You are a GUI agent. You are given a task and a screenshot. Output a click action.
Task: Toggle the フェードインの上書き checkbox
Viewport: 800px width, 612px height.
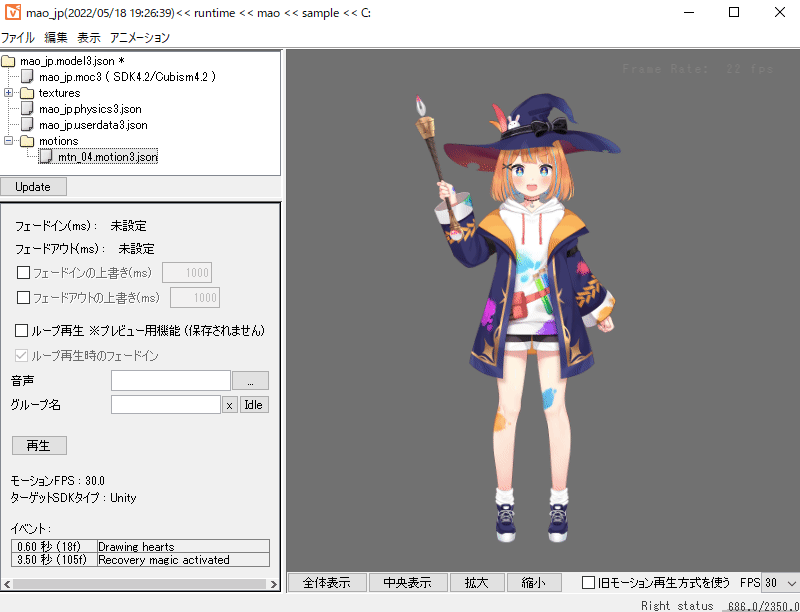click(24, 272)
